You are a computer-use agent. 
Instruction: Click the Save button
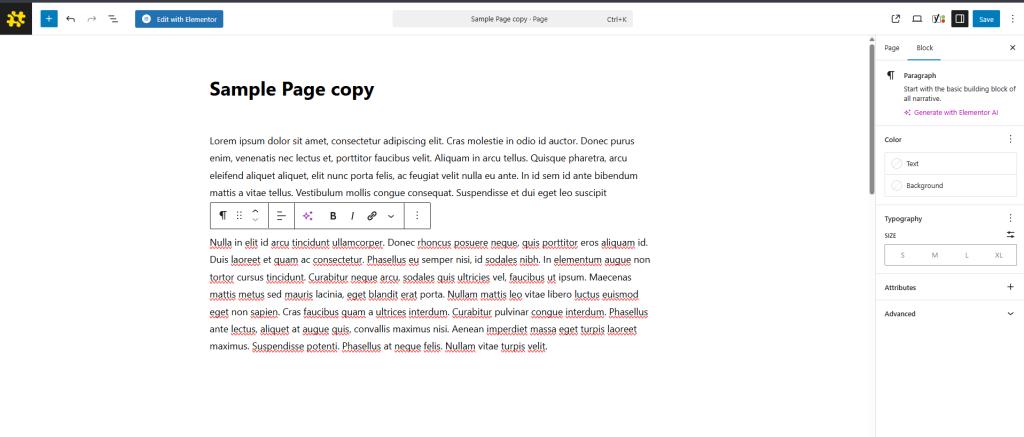coord(986,19)
